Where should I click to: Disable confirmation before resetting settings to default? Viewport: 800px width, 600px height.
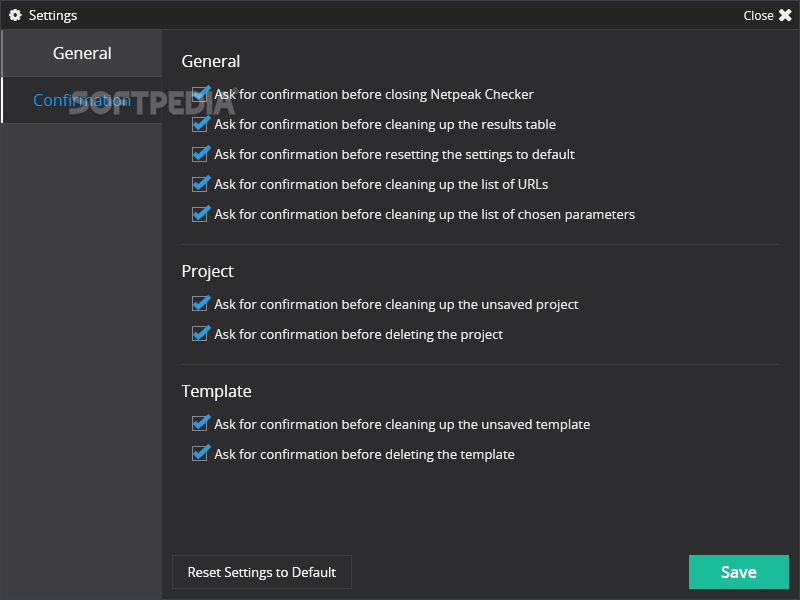199,155
